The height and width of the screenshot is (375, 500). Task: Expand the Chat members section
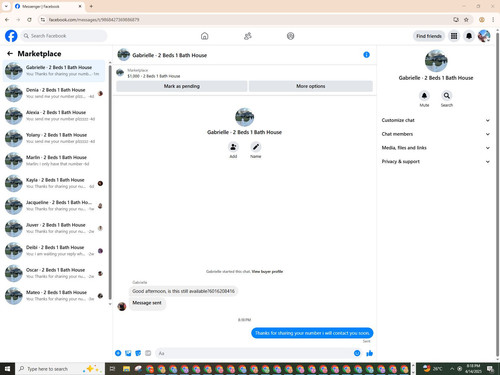436,134
